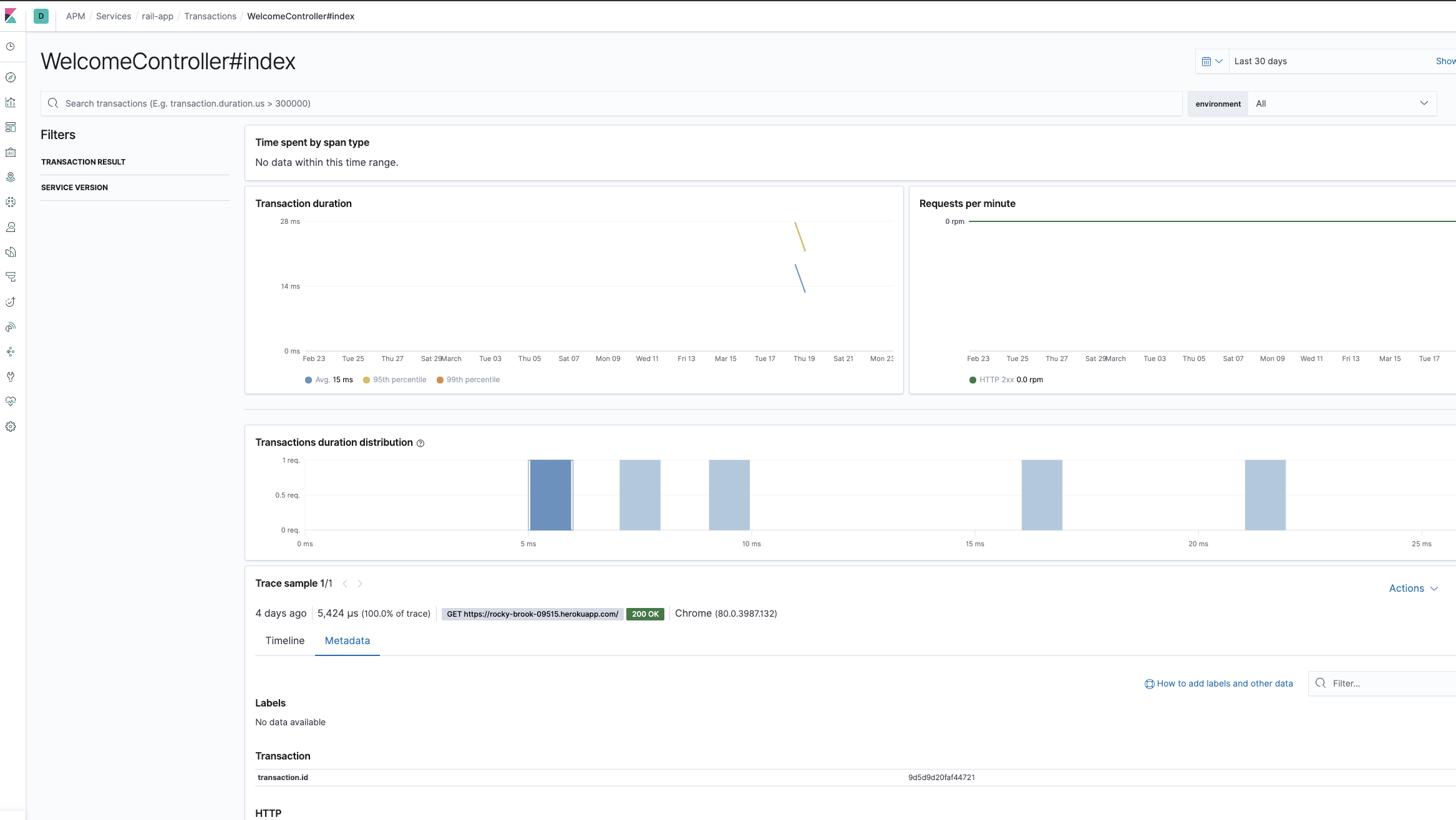Open the environment All dropdown
The width and height of the screenshot is (1456, 820).
tap(1341, 103)
